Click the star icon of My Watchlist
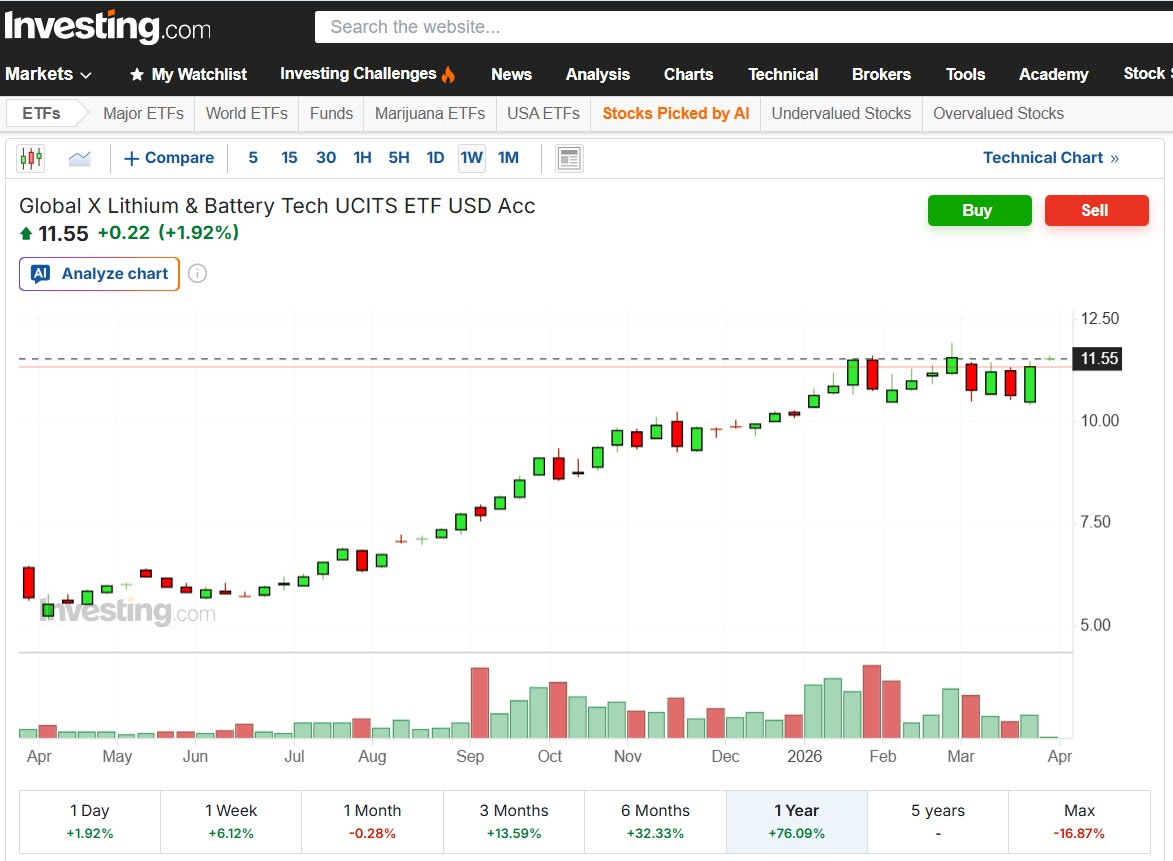 (137, 75)
